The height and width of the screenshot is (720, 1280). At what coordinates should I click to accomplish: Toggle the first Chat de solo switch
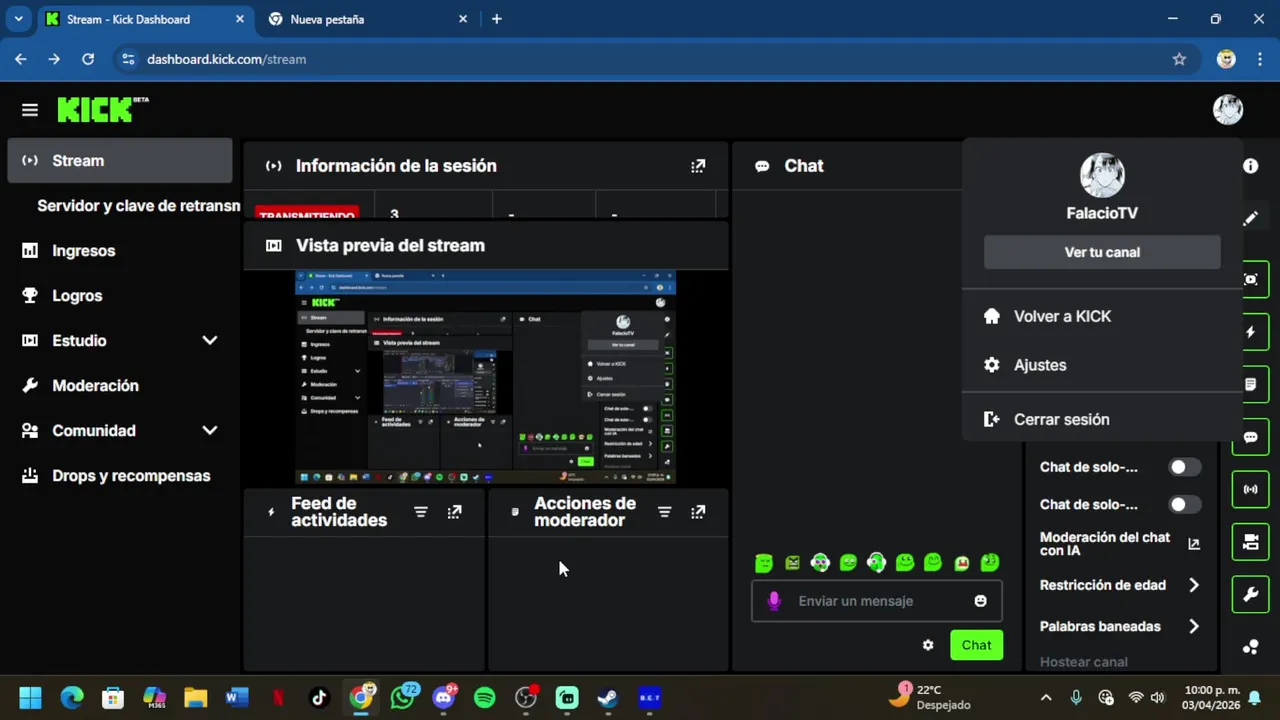coord(1185,467)
